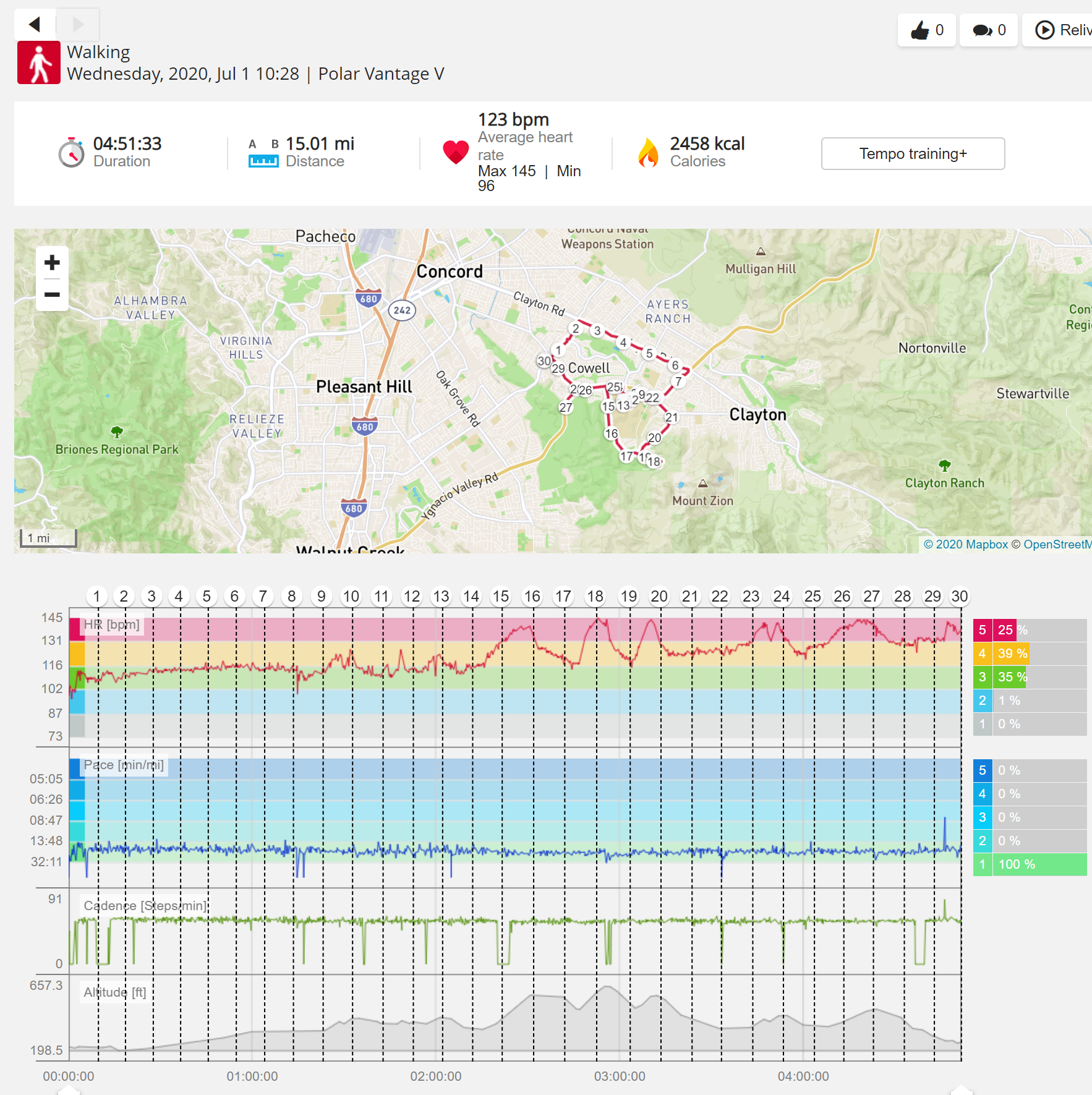Zoom in on the map
Viewport: 1092px width, 1095px height.
coord(53,263)
